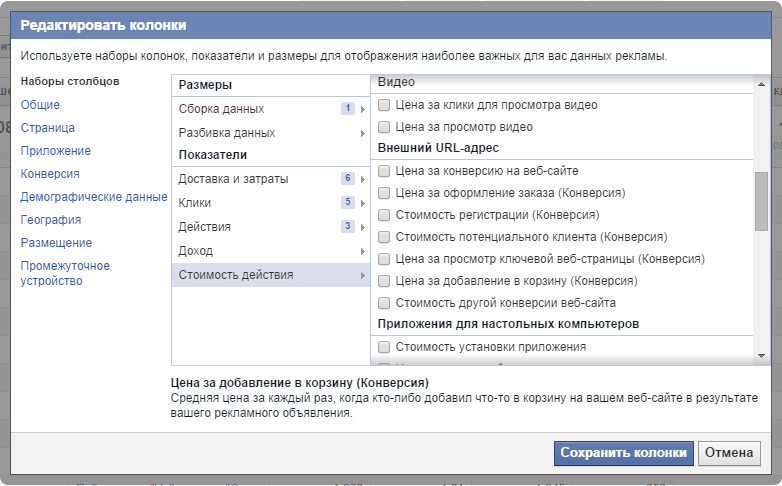
Task: Click the "6" badge on Доставка и затраты
Action: [x=348, y=179]
